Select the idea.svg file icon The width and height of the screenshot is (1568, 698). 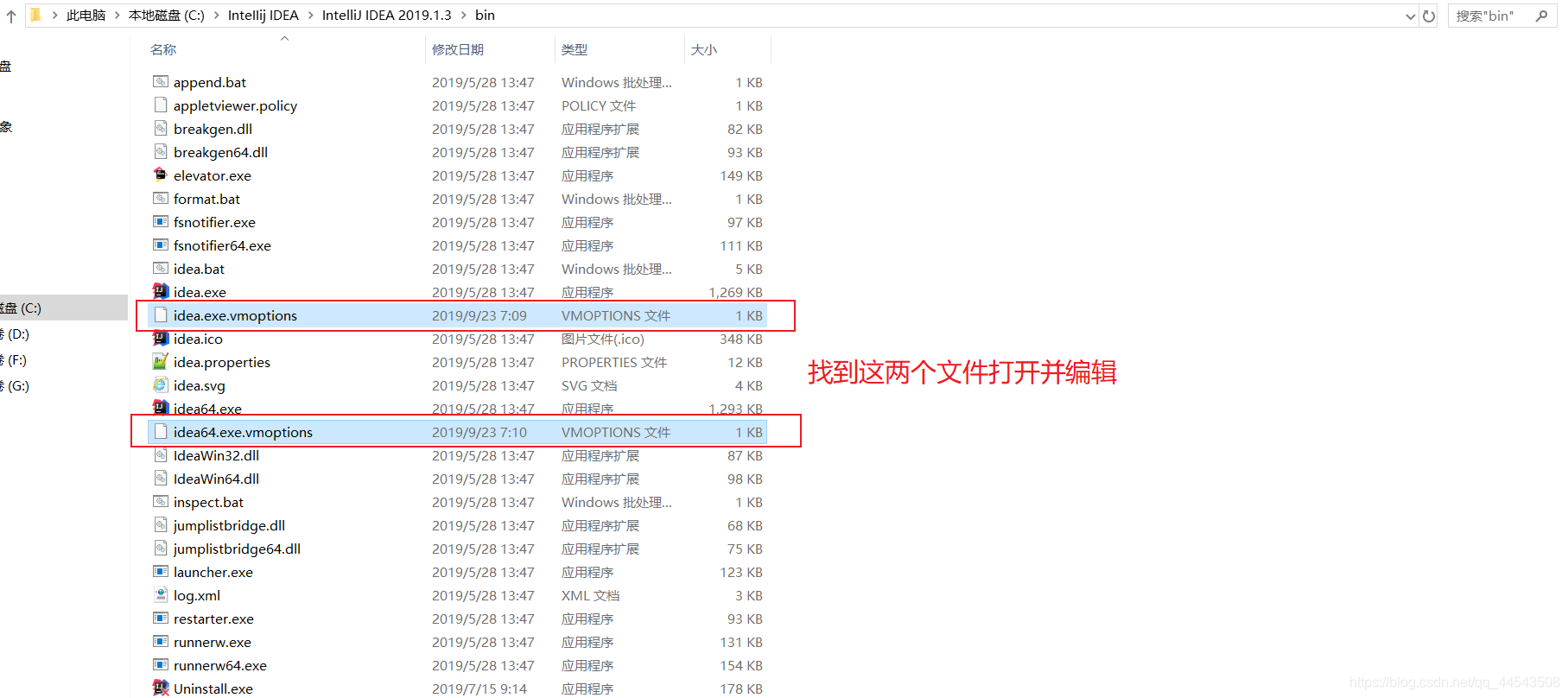[161, 385]
